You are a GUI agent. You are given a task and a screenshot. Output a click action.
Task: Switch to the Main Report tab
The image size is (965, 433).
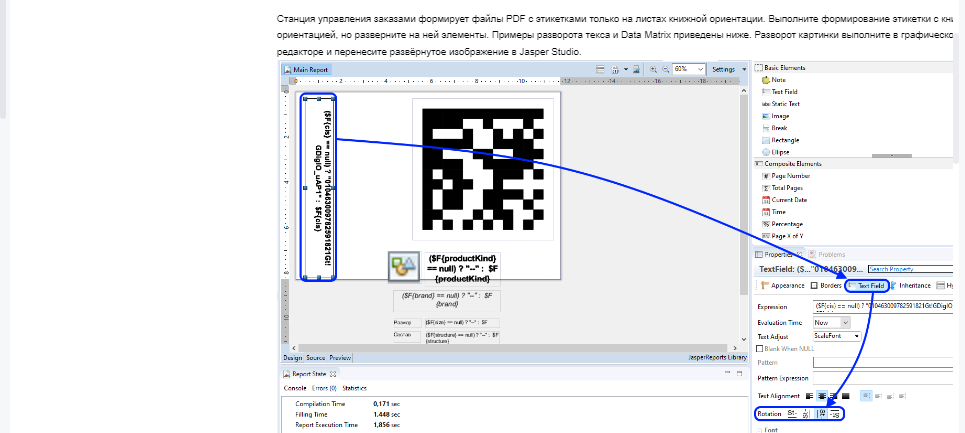coord(307,70)
